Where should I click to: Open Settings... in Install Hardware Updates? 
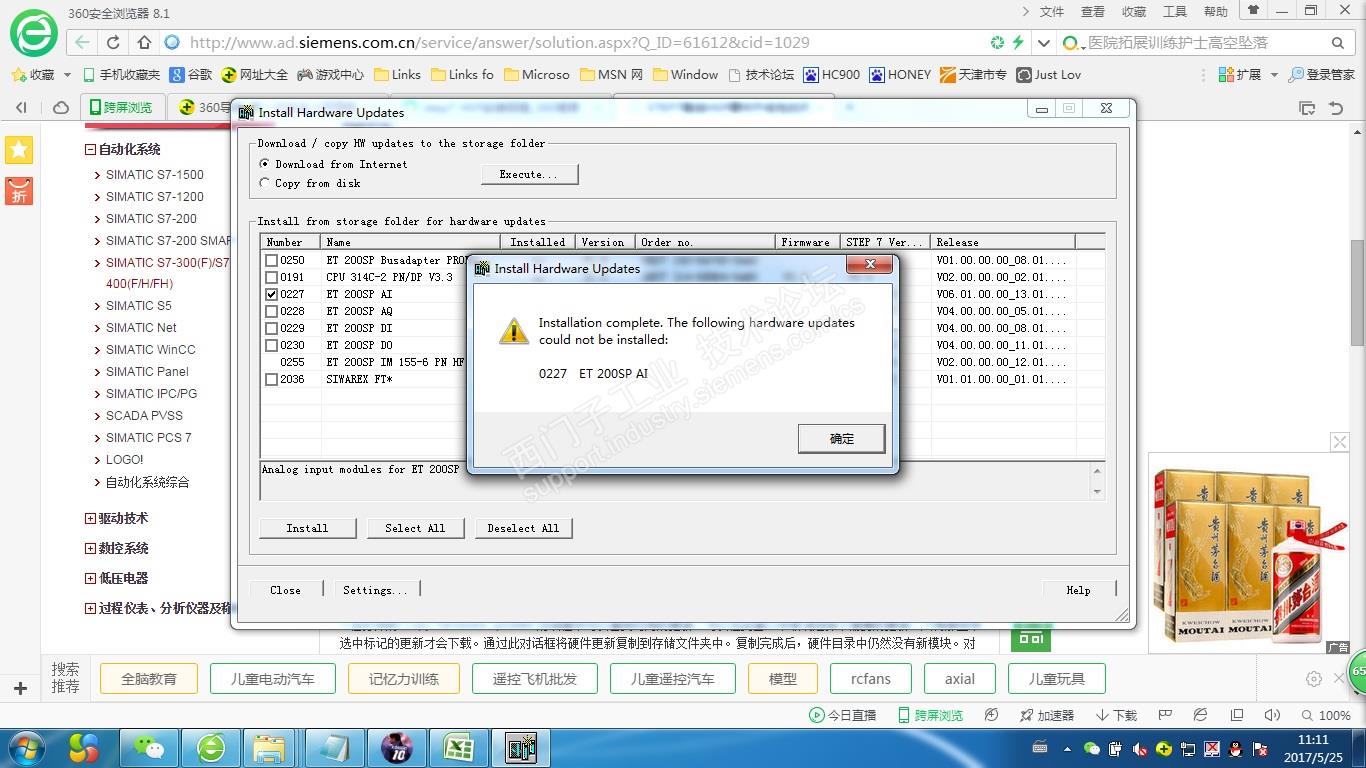375,590
